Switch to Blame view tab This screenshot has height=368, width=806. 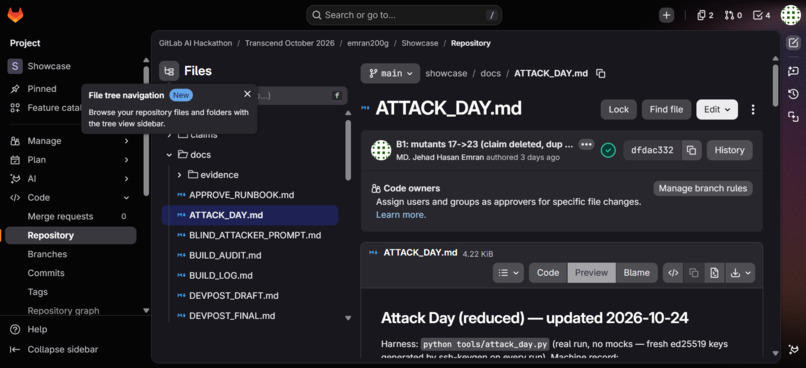636,273
